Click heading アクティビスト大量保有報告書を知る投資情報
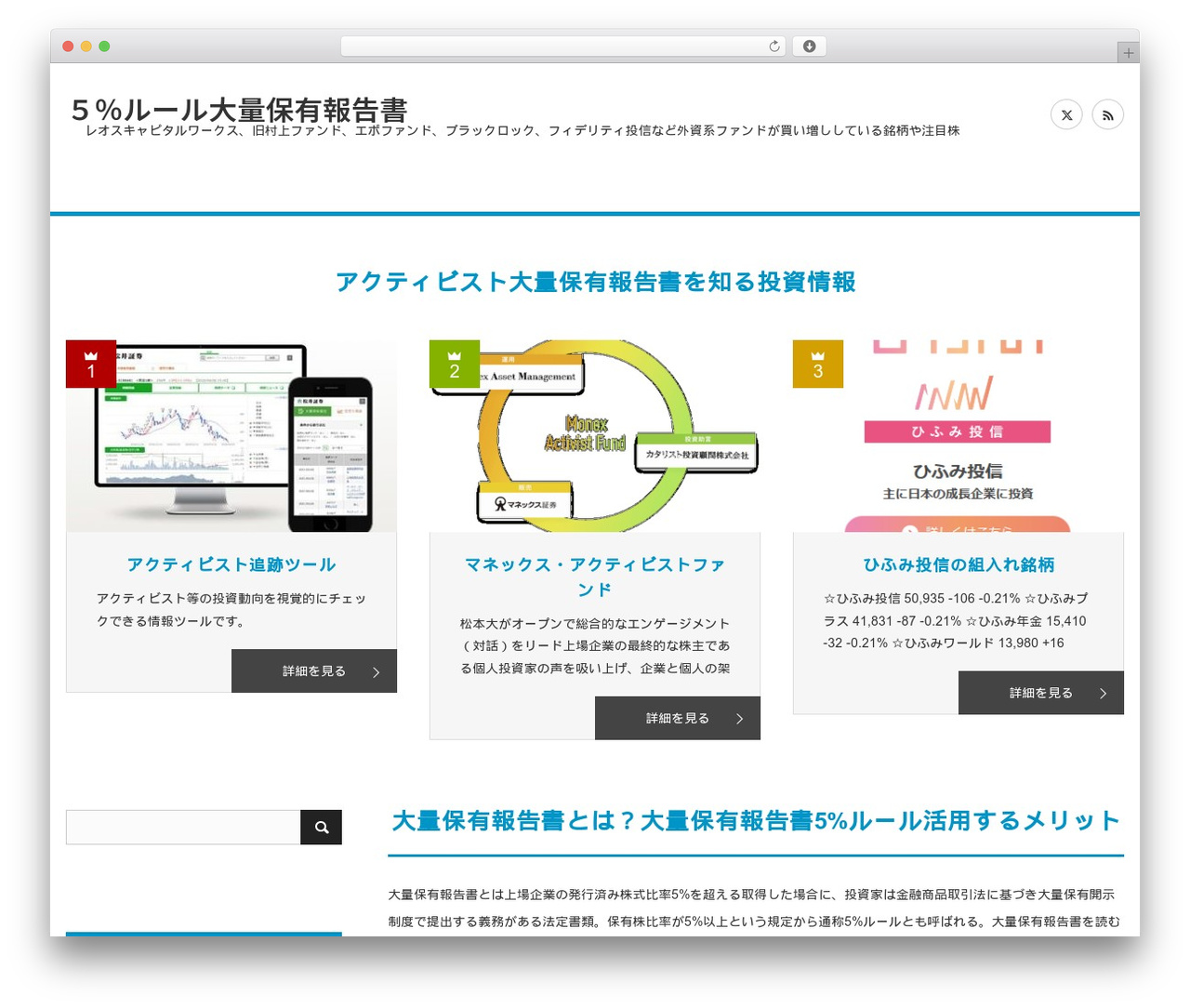Viewport: 1190px width, 1008px height. 595,282
